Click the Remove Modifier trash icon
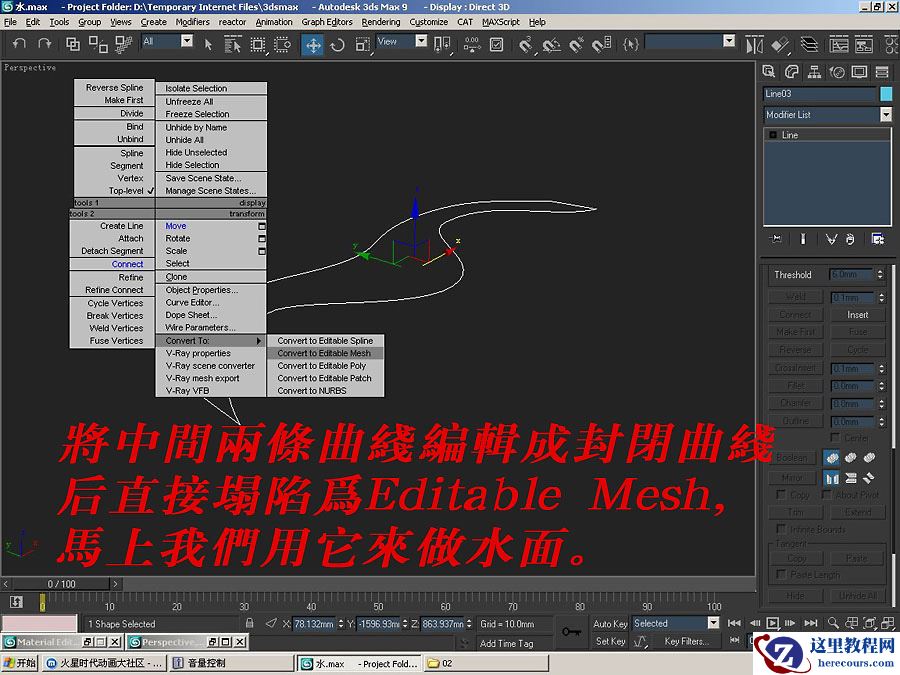The image size is (900, 675). pyautogui.click(x=850, y=237)
